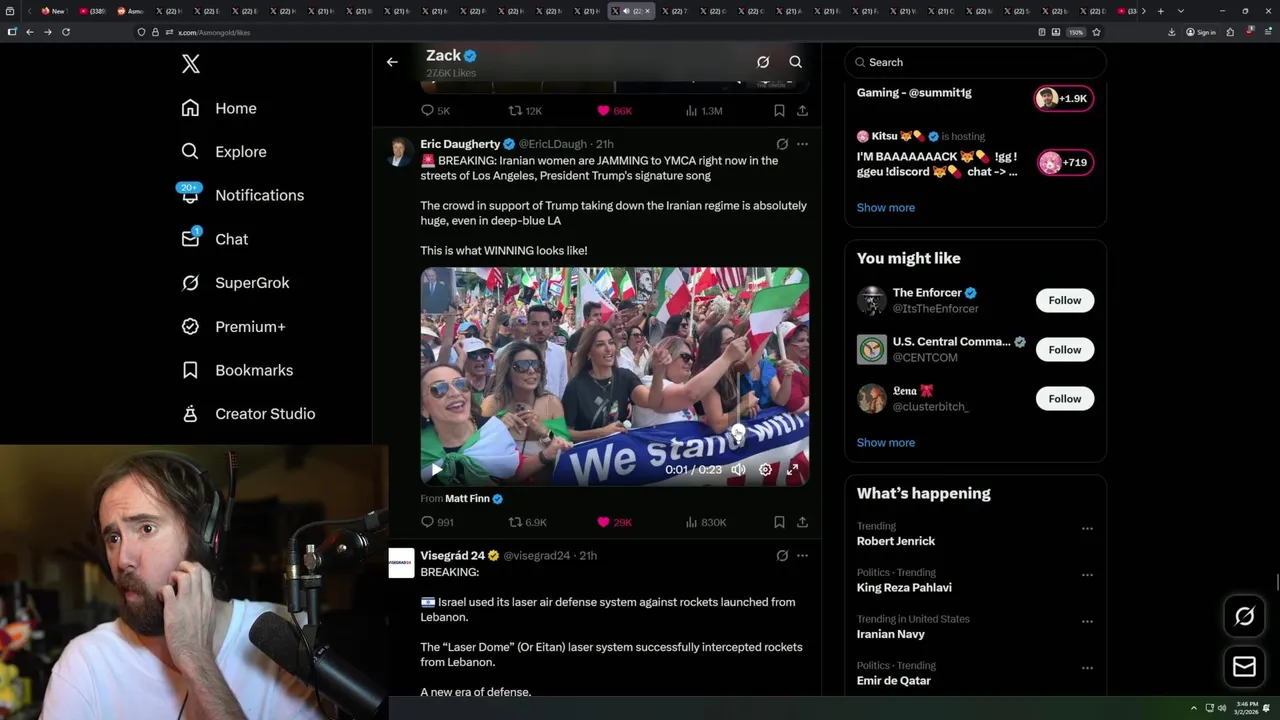
Task: Open trending topic Emir de Qatar
Action: pyautogui.click(x=894, y=681)
